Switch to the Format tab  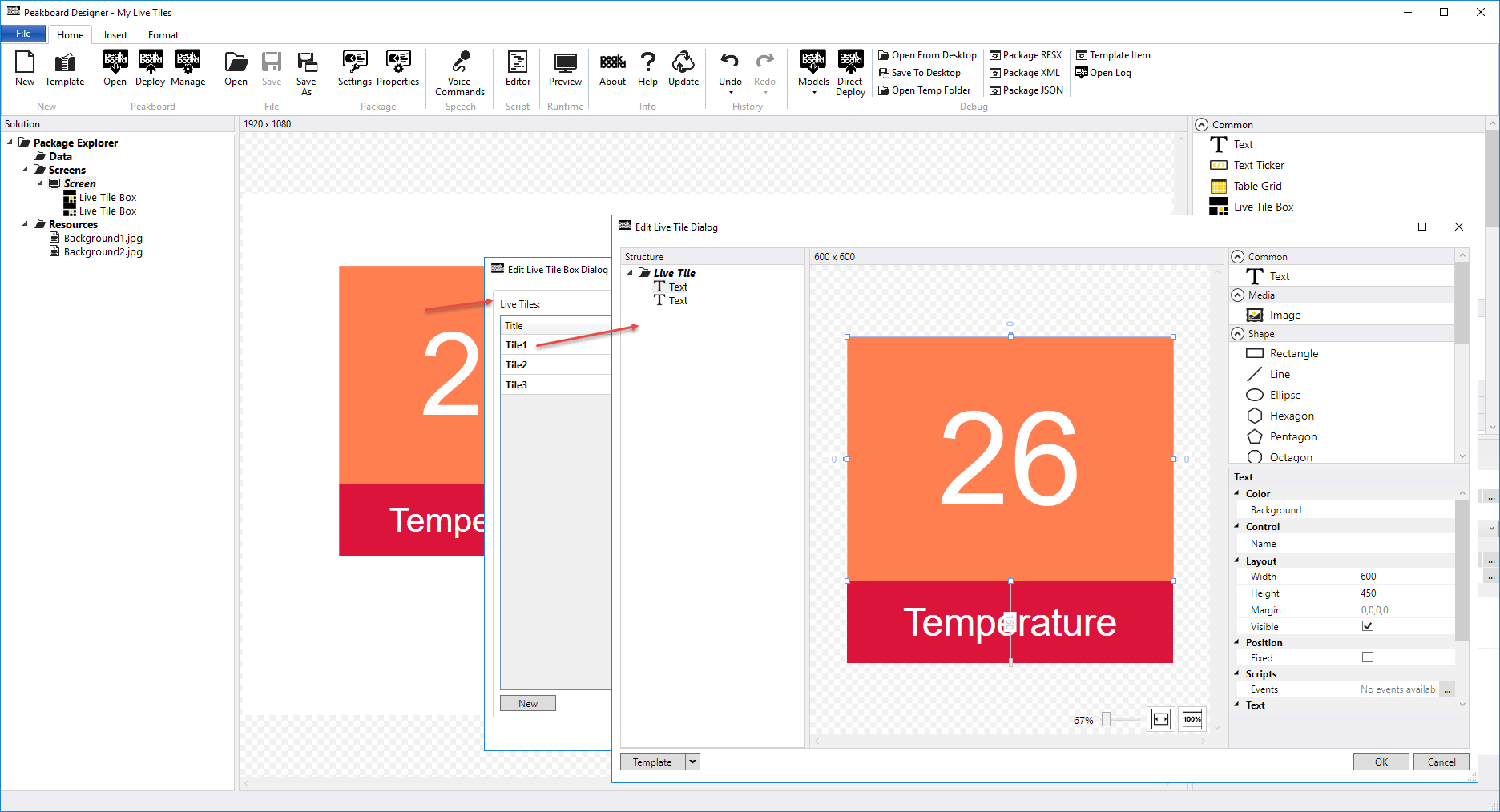[163, 34]
